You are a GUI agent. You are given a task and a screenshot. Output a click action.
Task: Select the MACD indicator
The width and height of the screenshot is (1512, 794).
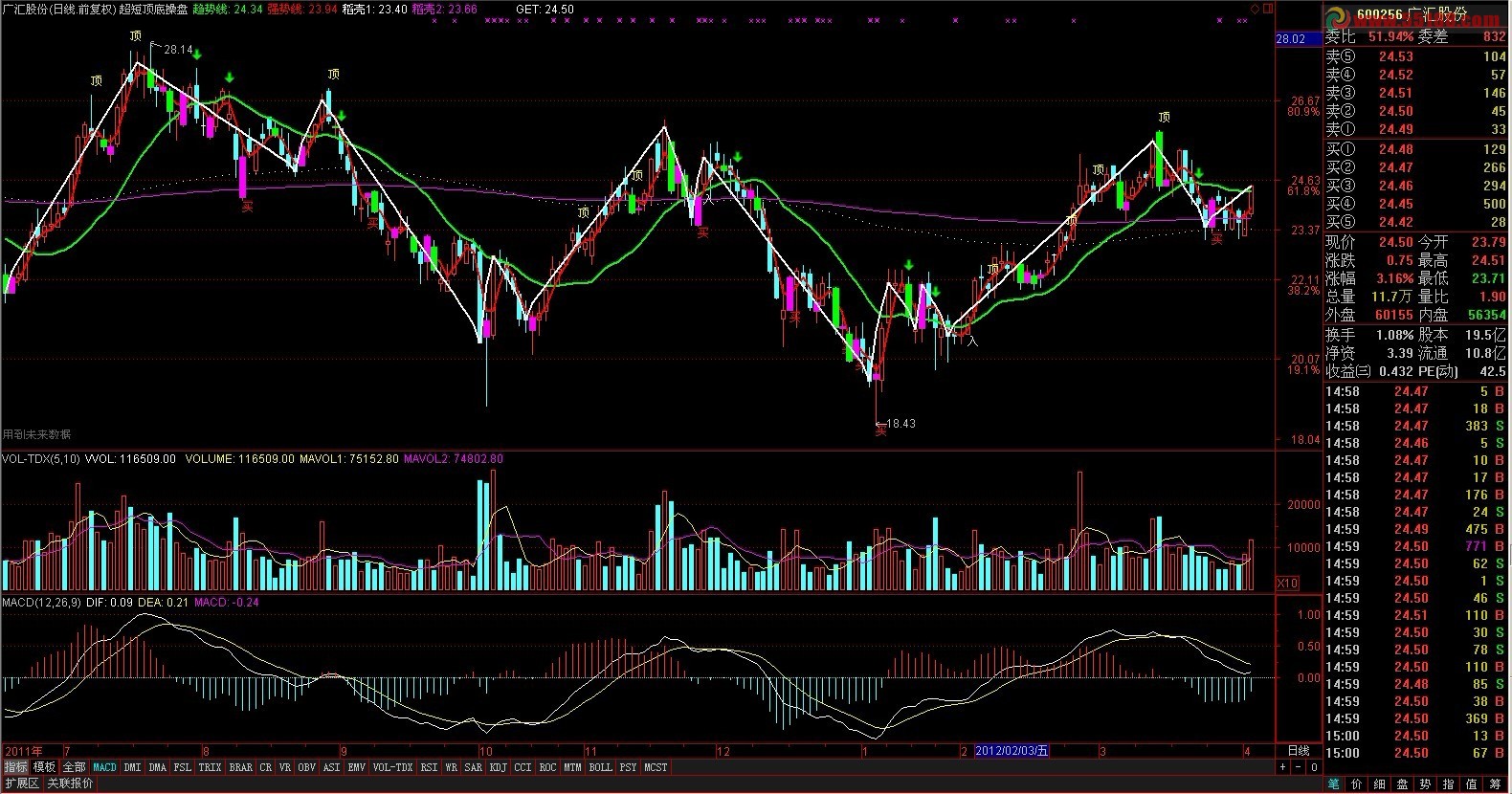[104, 767]
